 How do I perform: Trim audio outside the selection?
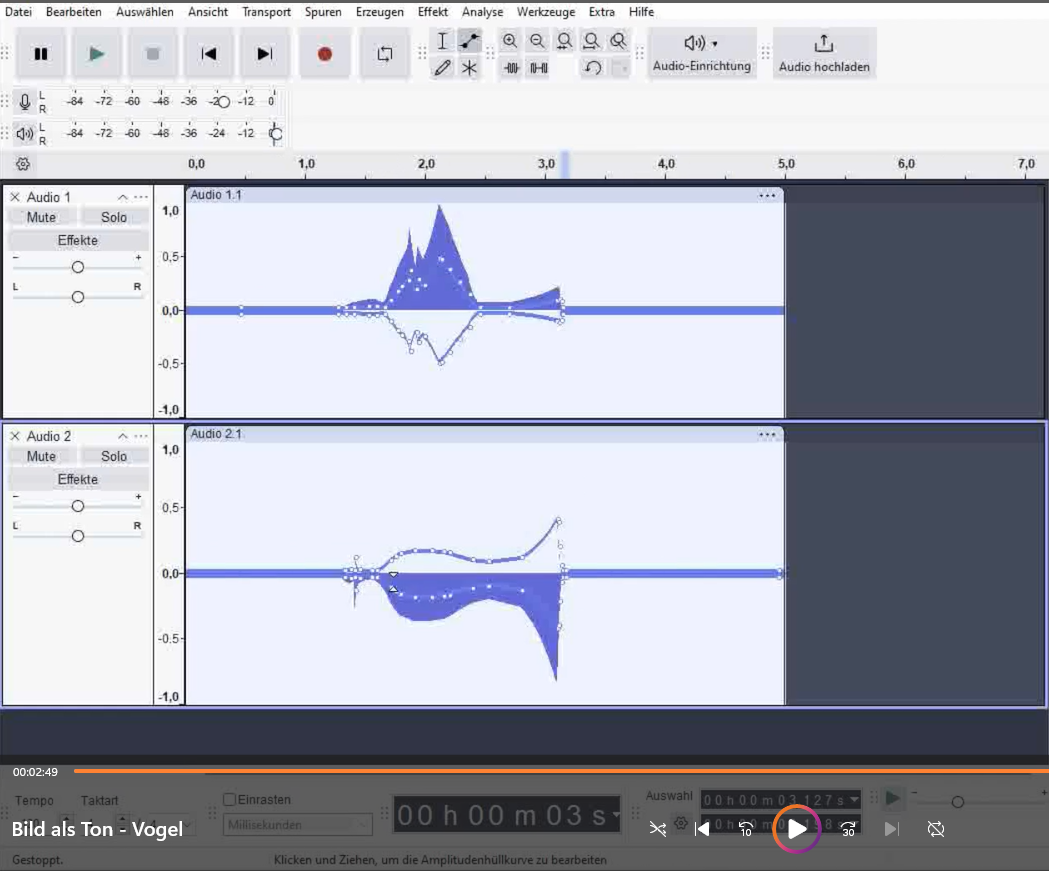point(511,68)
